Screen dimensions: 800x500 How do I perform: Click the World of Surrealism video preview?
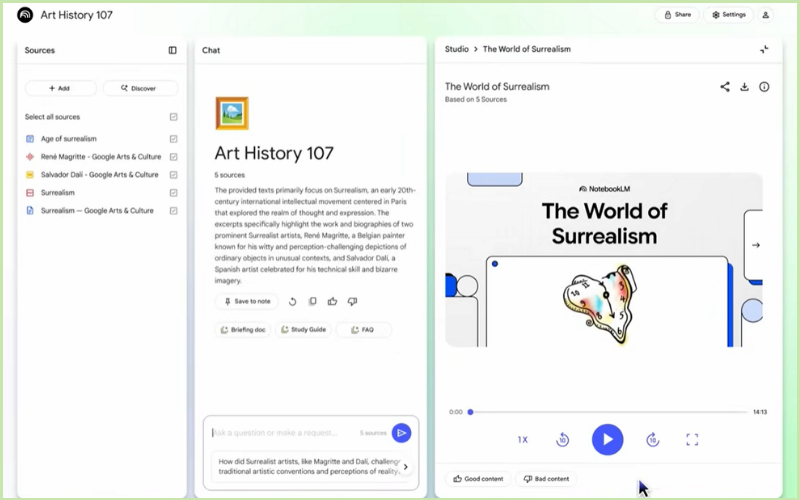(x=604, y=260)
